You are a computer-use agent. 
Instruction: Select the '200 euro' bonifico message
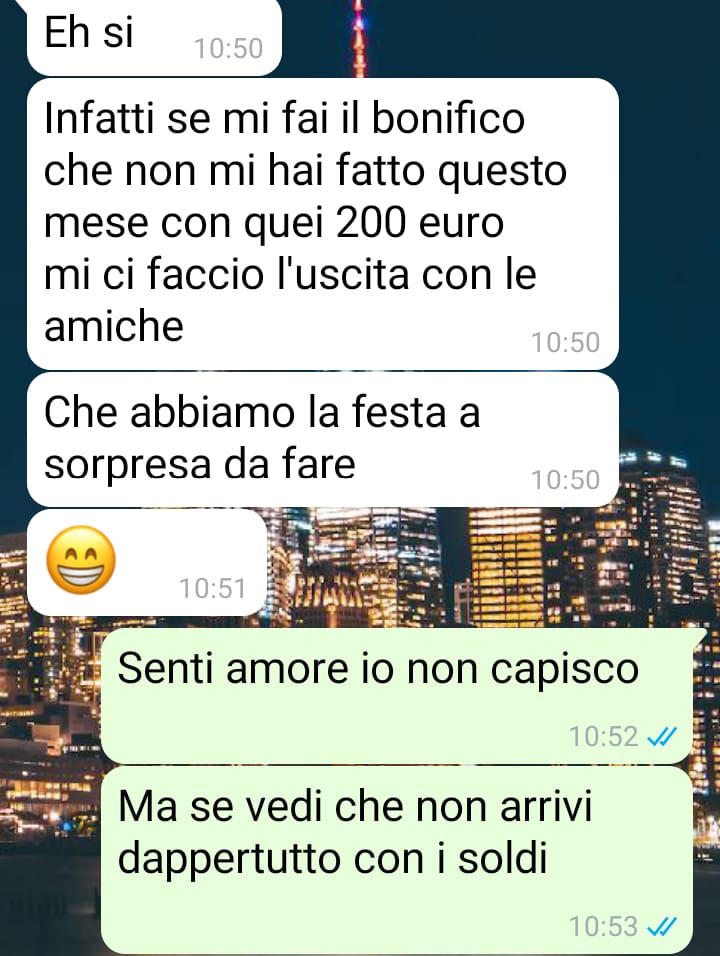[x=323, y=224]
